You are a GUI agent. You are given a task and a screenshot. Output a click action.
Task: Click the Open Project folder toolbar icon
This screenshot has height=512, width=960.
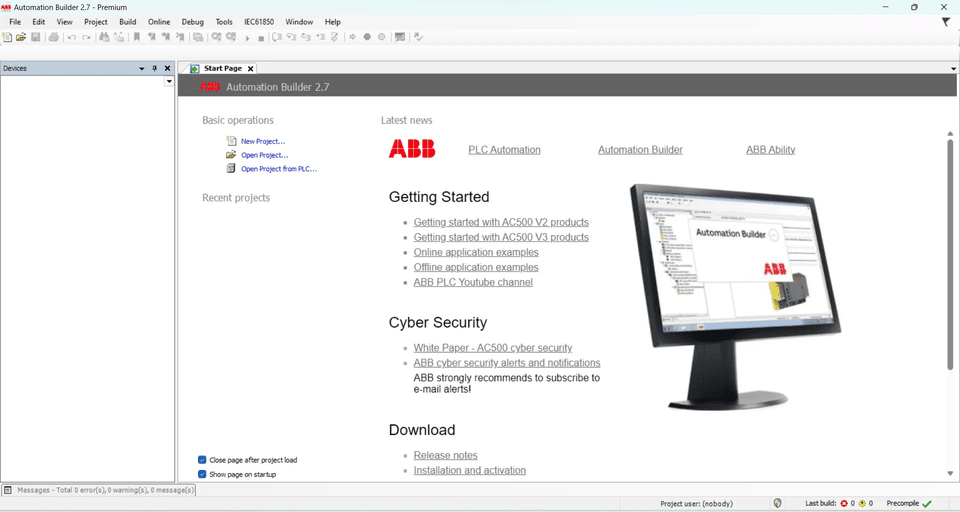click(21, 37)
